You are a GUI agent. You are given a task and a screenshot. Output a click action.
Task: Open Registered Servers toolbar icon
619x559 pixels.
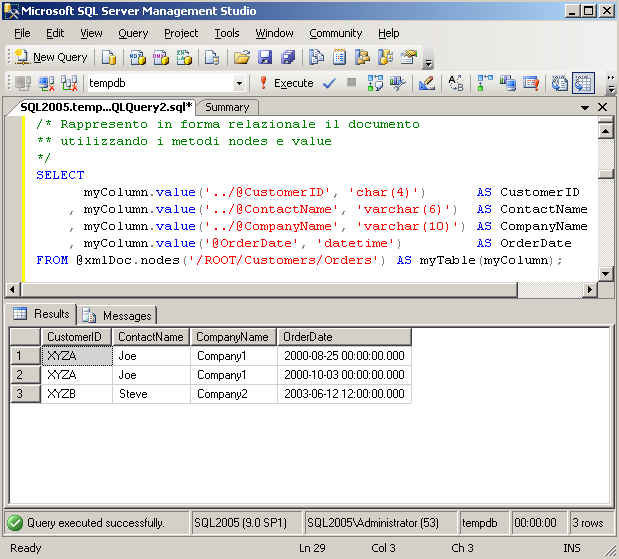(x=316, y=57)
